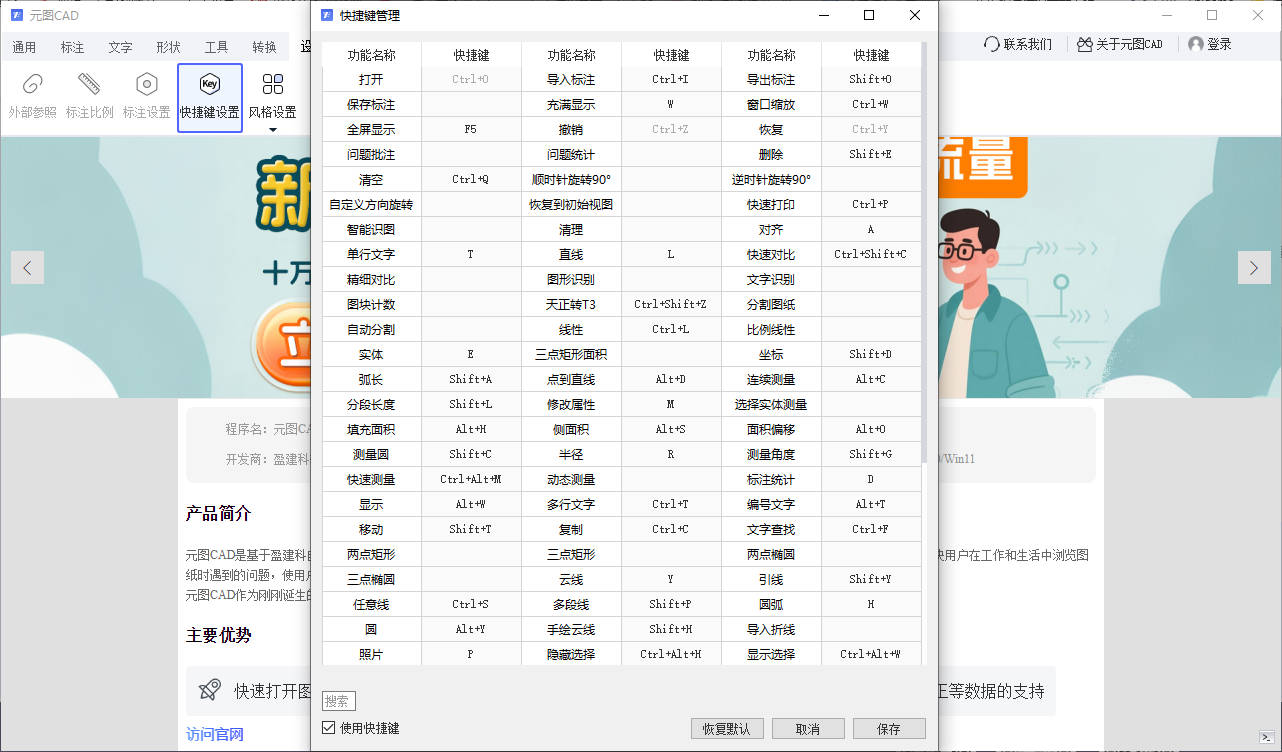Select F5 shortcut cell for 全屏显示

point(471,129)
